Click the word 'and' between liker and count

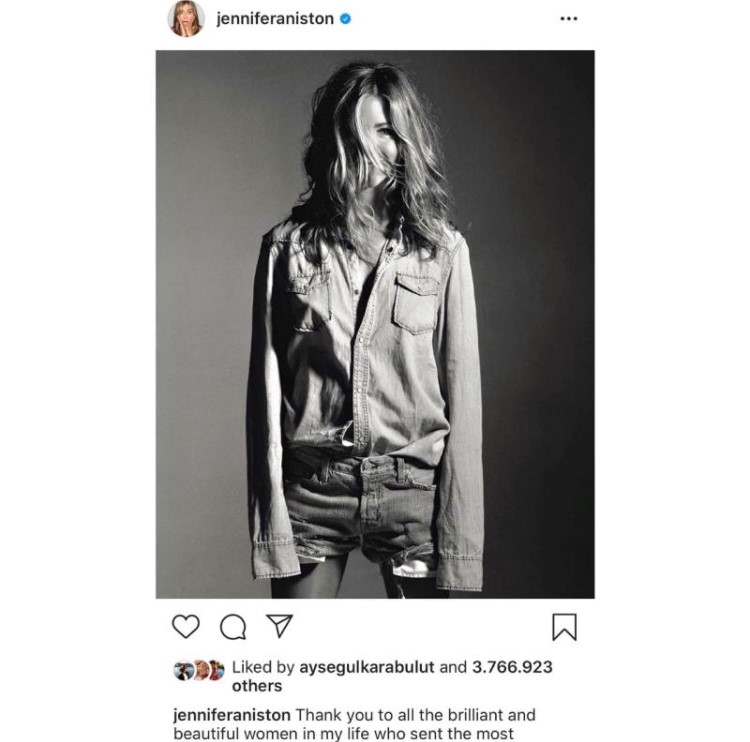pos(453,667)
